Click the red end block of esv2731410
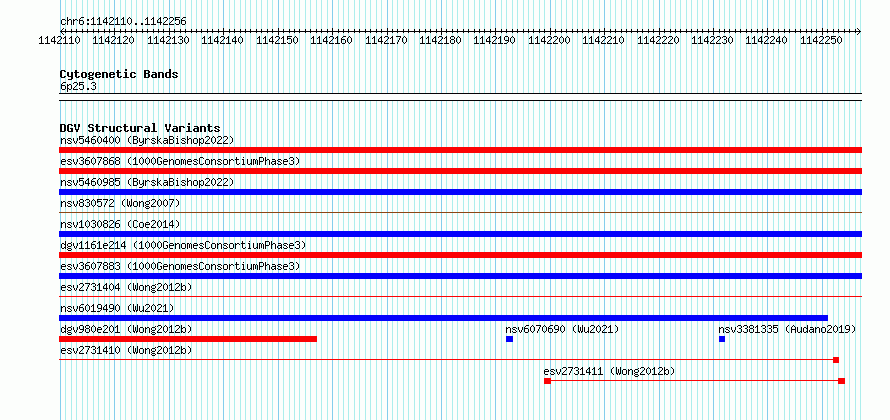 pos(836,360)
